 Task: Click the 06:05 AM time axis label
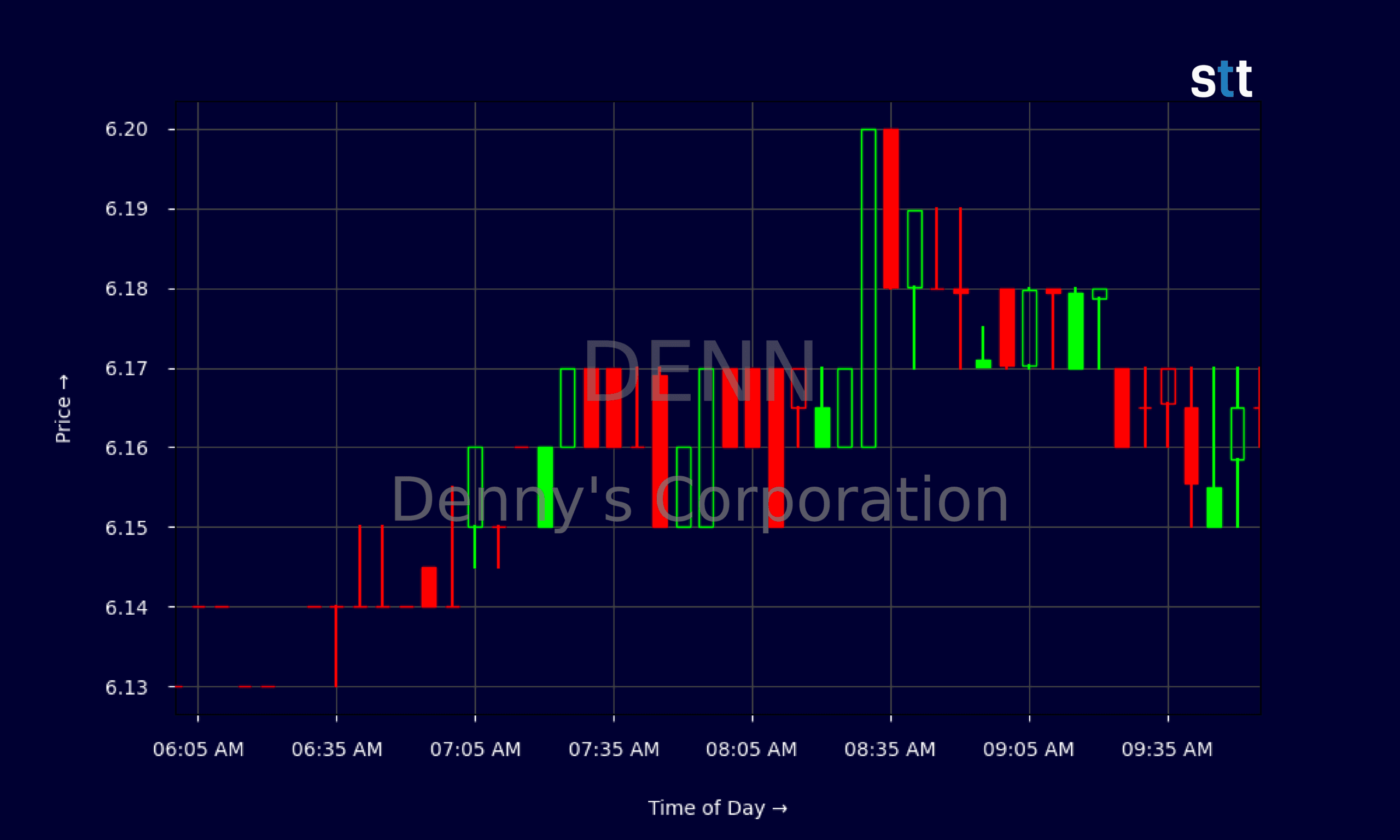pyautogui.click(x=198, y=749)
